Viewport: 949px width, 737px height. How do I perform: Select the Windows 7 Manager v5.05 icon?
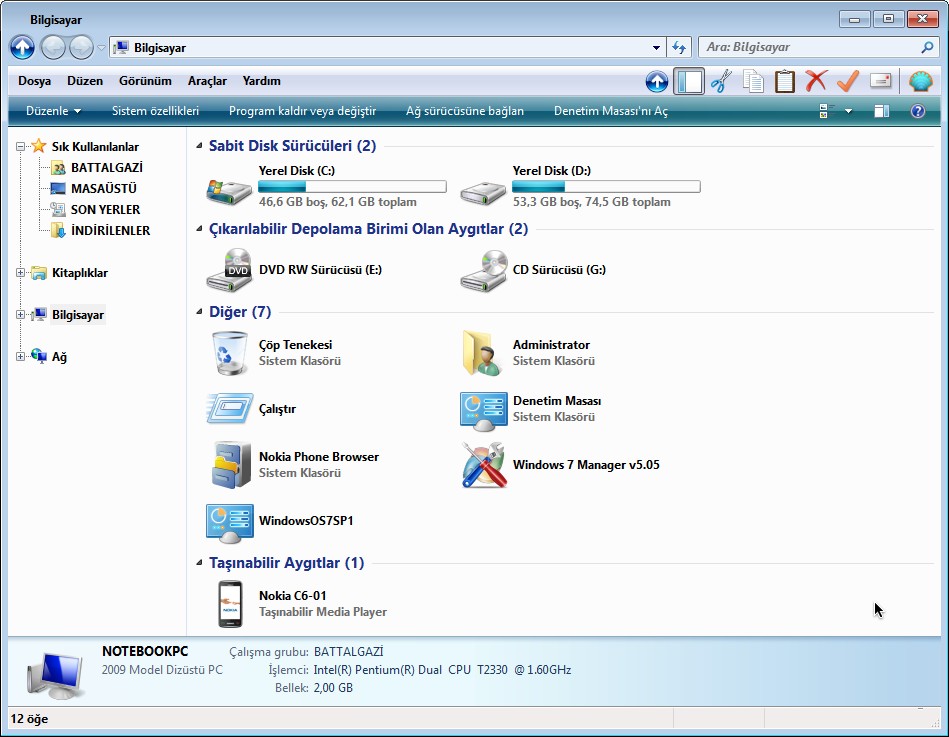tap(484, 465)
